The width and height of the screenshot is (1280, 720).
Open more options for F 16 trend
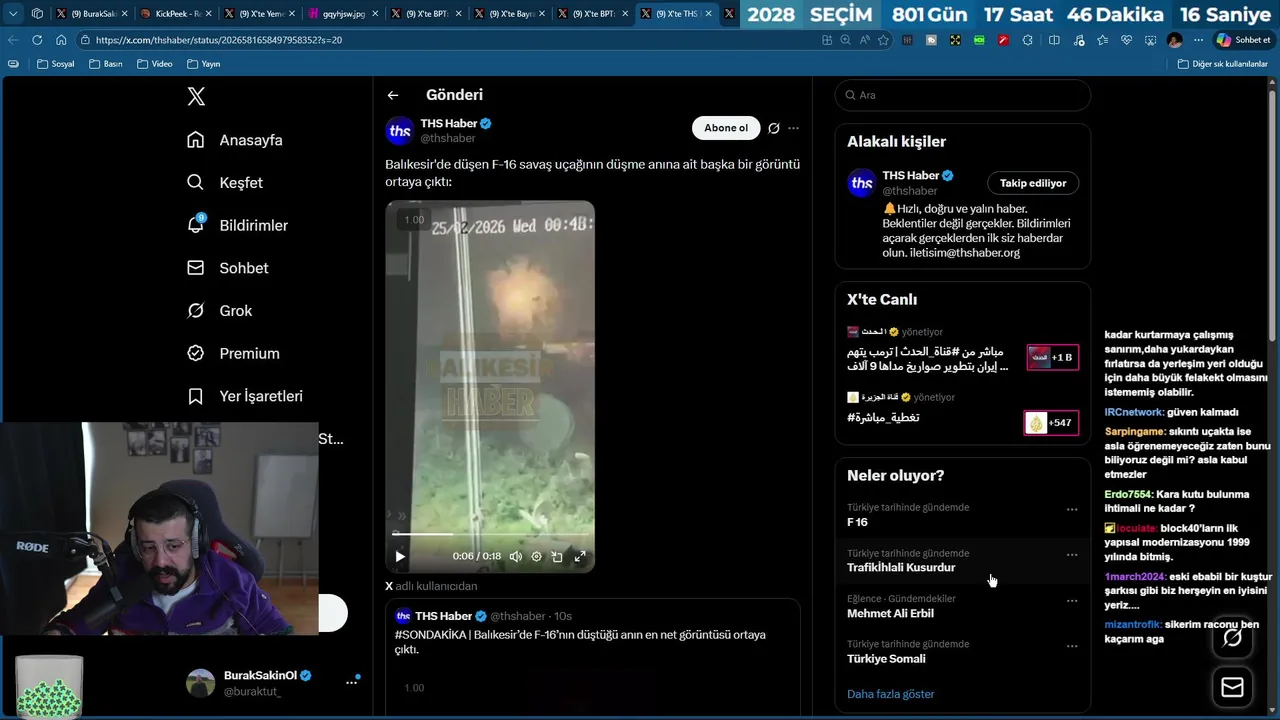click(1072, 509)
